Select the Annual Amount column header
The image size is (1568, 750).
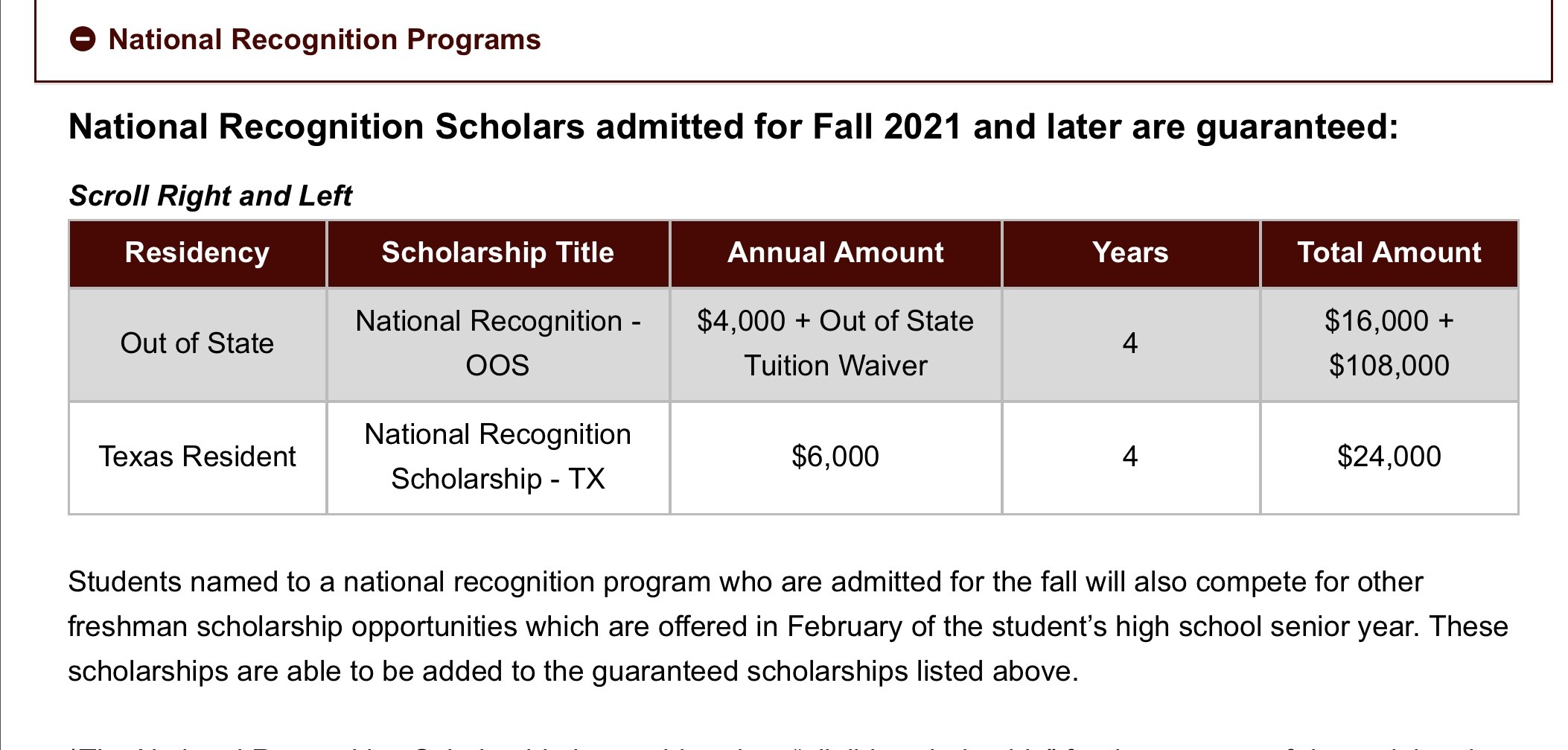click(x=835, y=253)
